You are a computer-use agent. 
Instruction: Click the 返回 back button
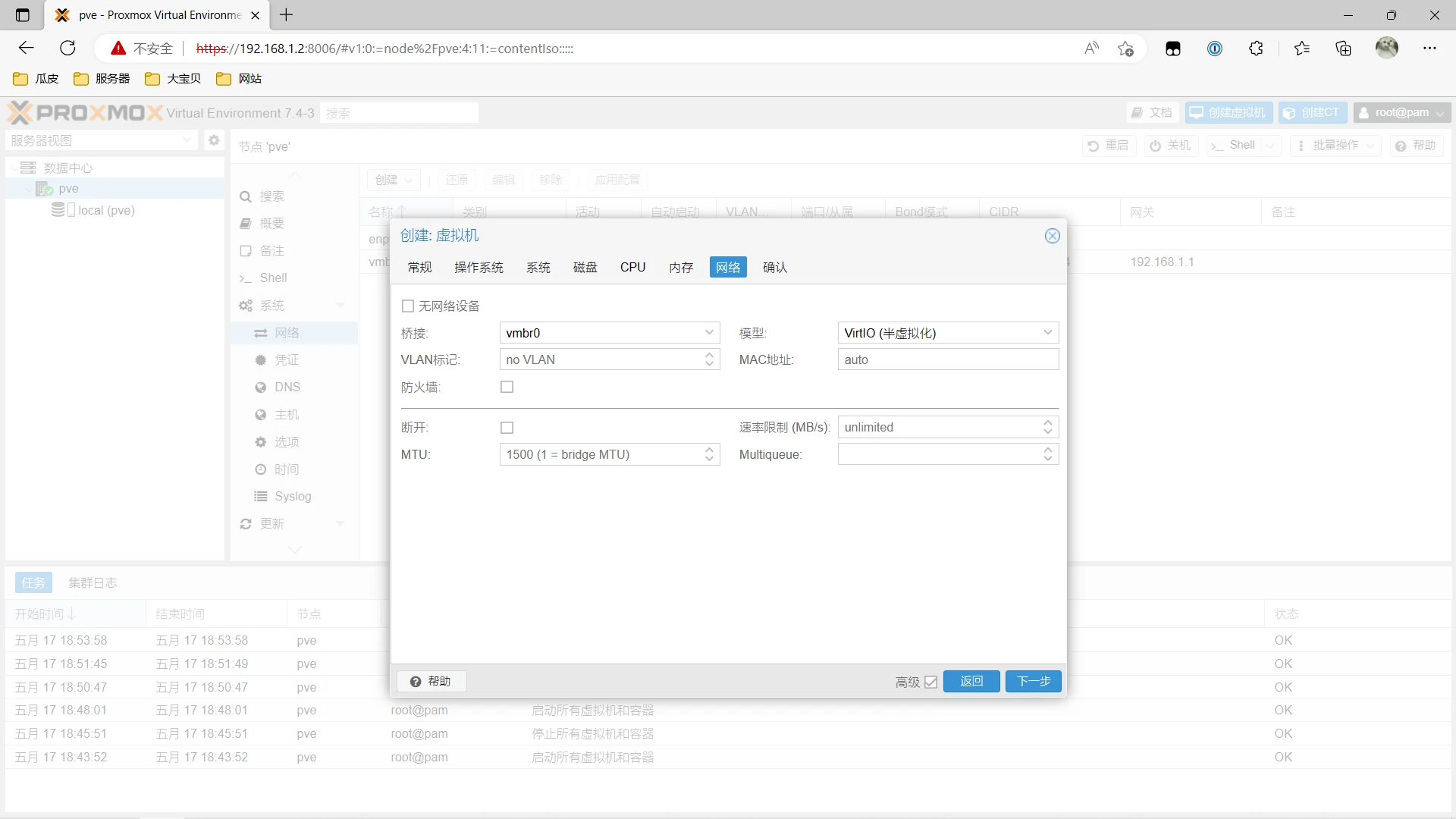point(971,682)
